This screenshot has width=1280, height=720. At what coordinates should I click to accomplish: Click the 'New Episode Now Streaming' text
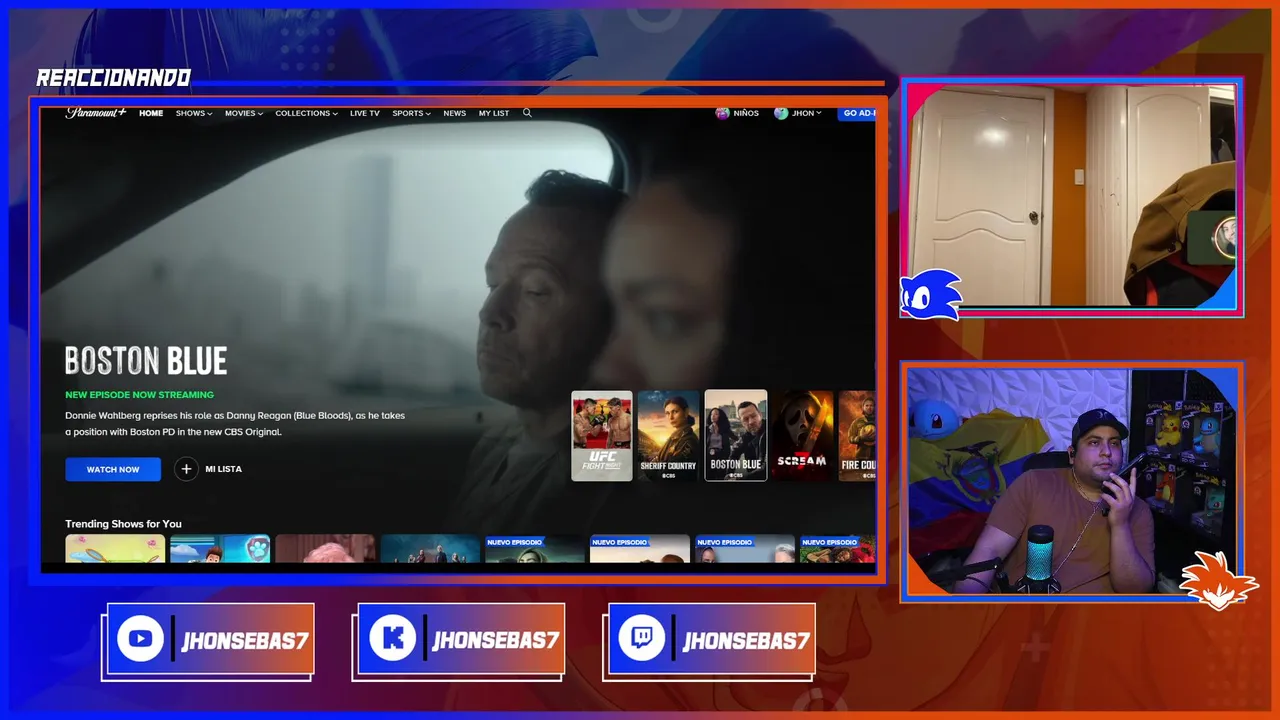pyautogui.click(x=139, y=395)
